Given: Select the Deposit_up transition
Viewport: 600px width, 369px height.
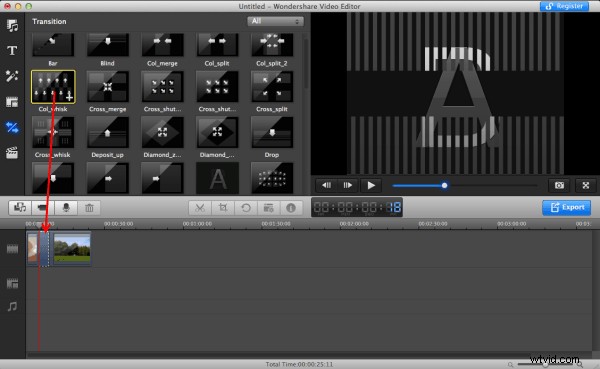Looking at the screenshot, I should tap(108, 132).
